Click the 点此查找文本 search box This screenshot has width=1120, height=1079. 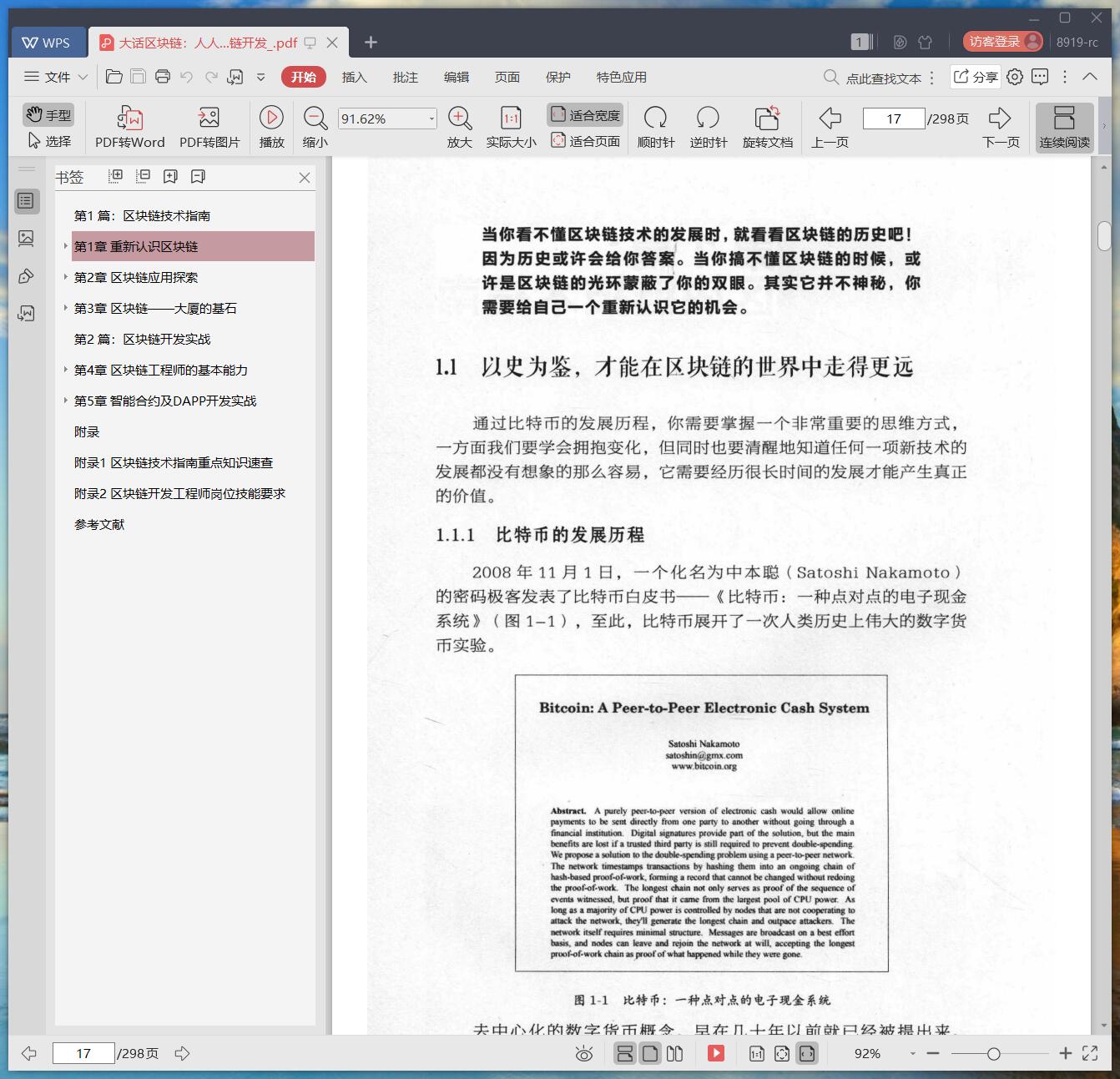click(872, 78)
